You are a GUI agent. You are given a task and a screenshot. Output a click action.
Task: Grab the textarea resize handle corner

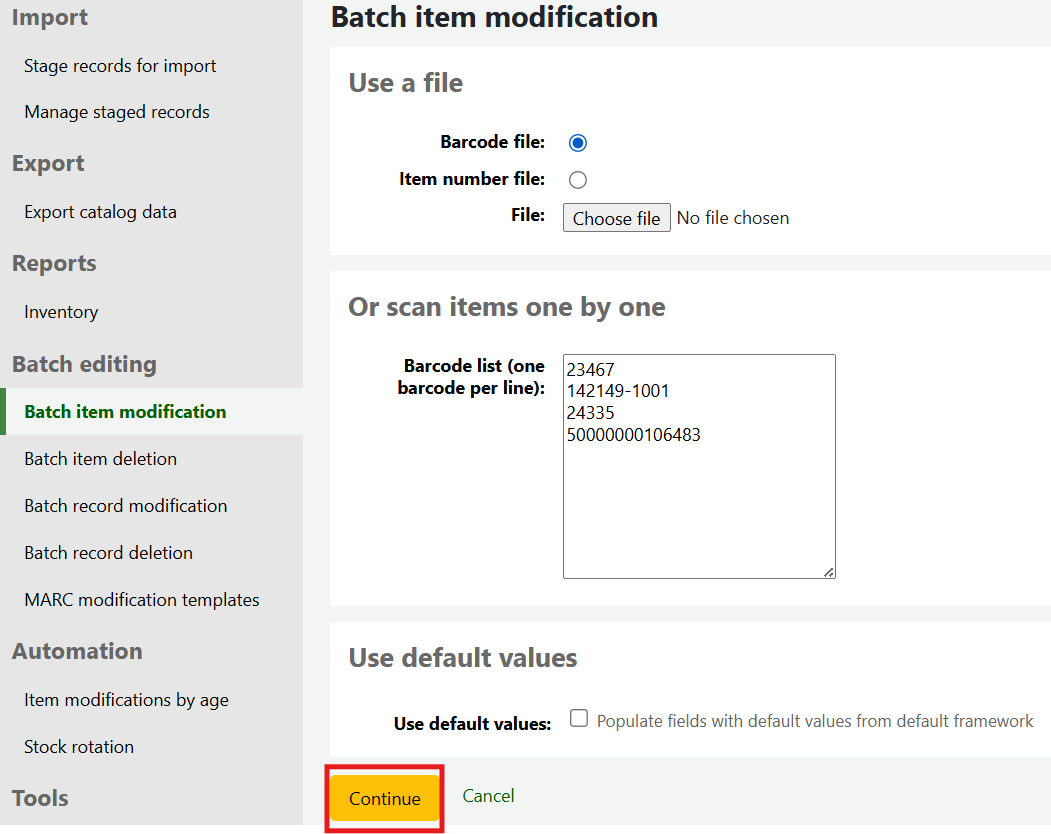tap(829, 572)
